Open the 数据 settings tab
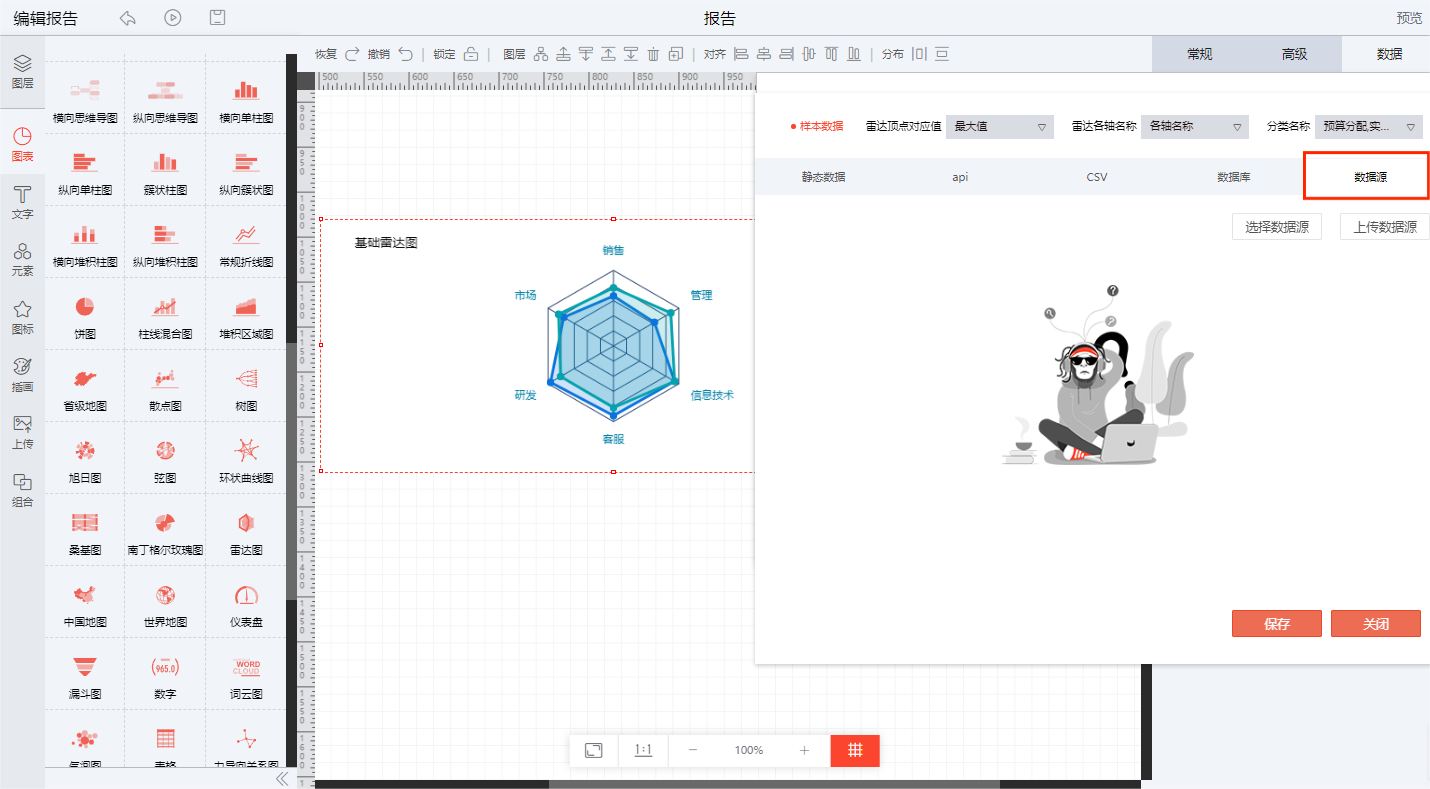This screenshot has height=789, width=1430. point(1389,54)
